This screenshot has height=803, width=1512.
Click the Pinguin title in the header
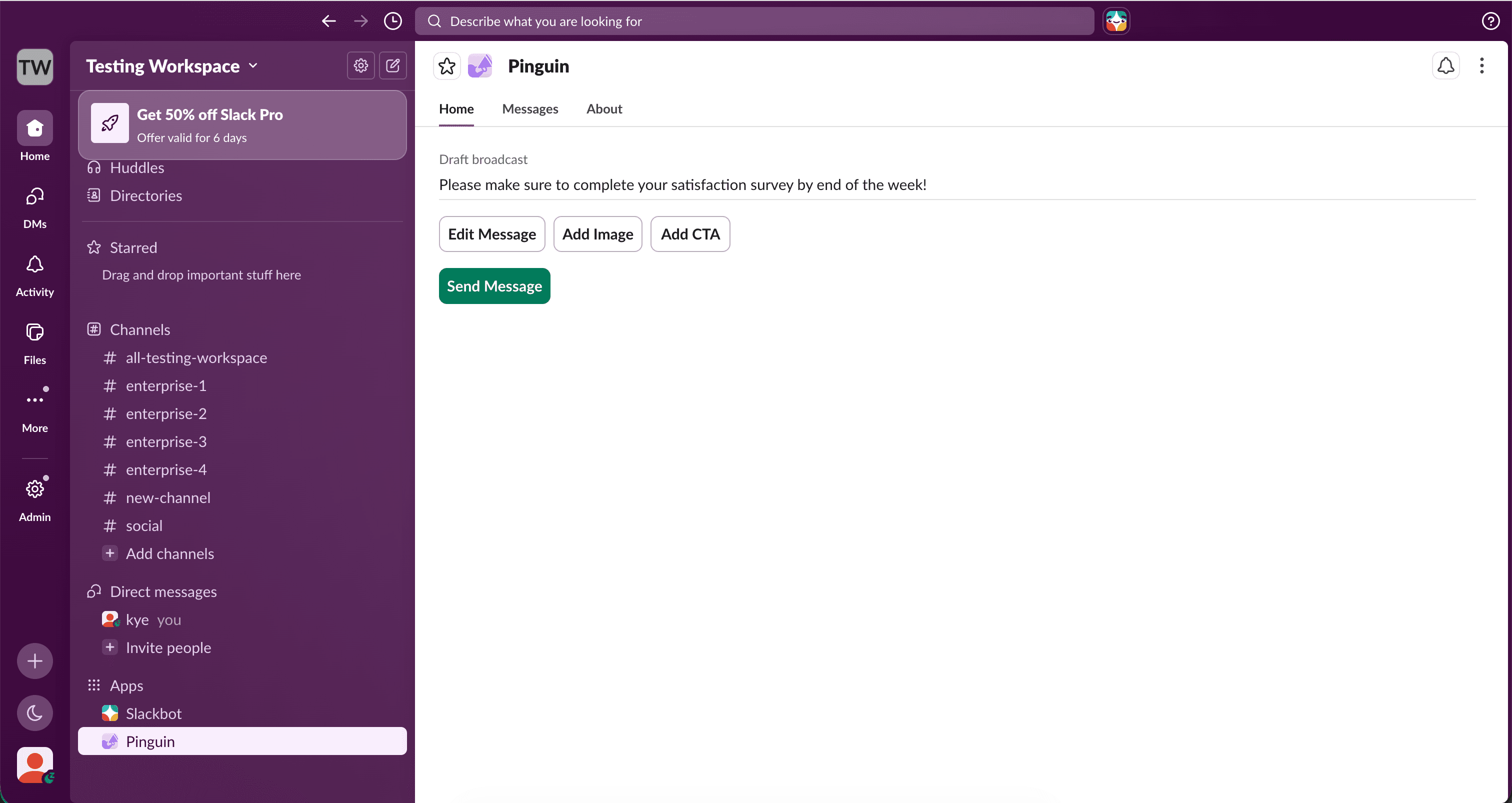pos(538,65)
